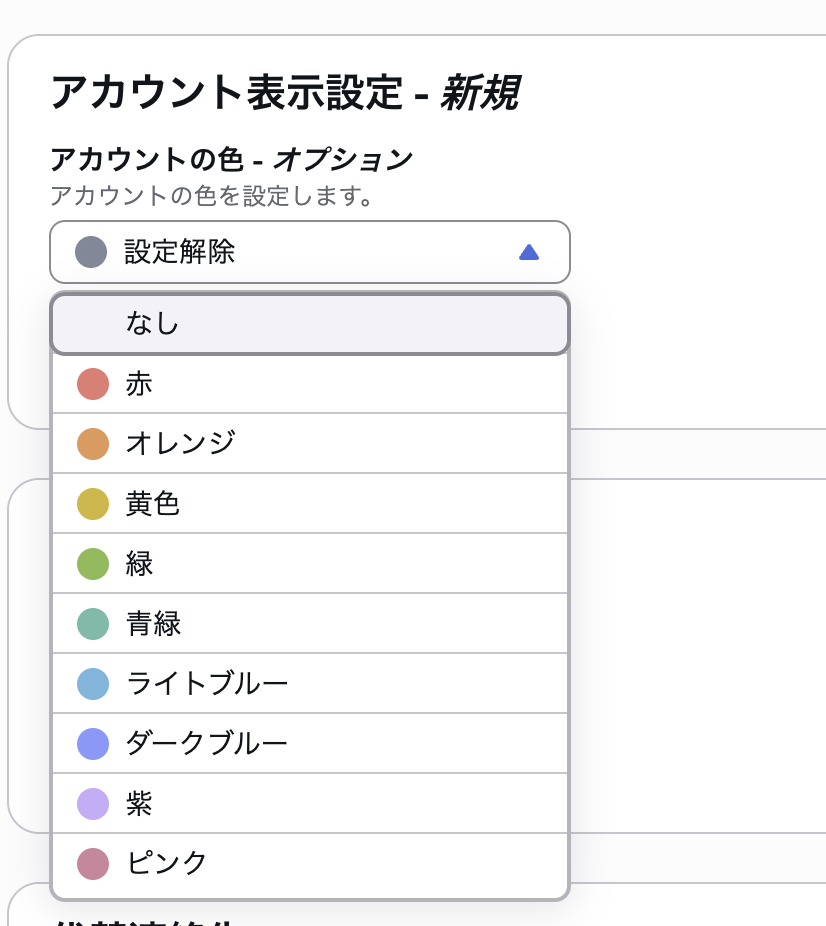
Task: Click the dark blue color circle
Action: pos(93,744)
